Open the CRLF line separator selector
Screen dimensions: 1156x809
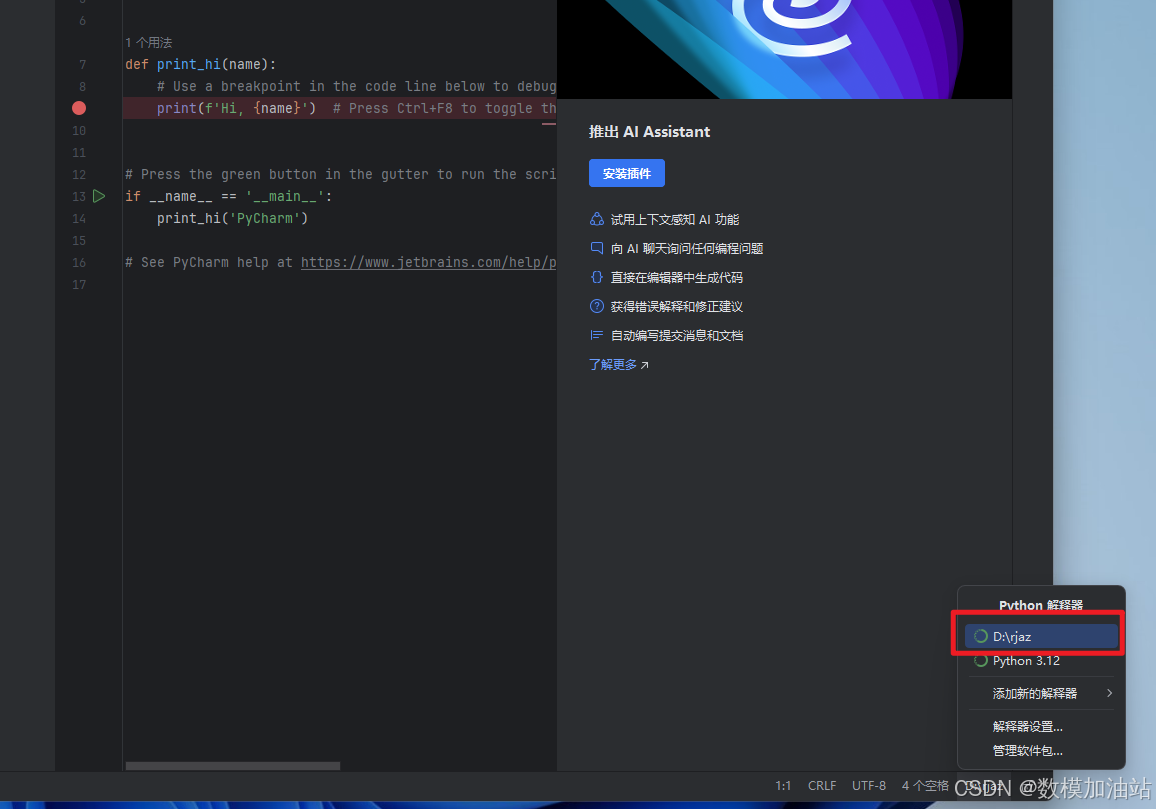coord(822,786)
